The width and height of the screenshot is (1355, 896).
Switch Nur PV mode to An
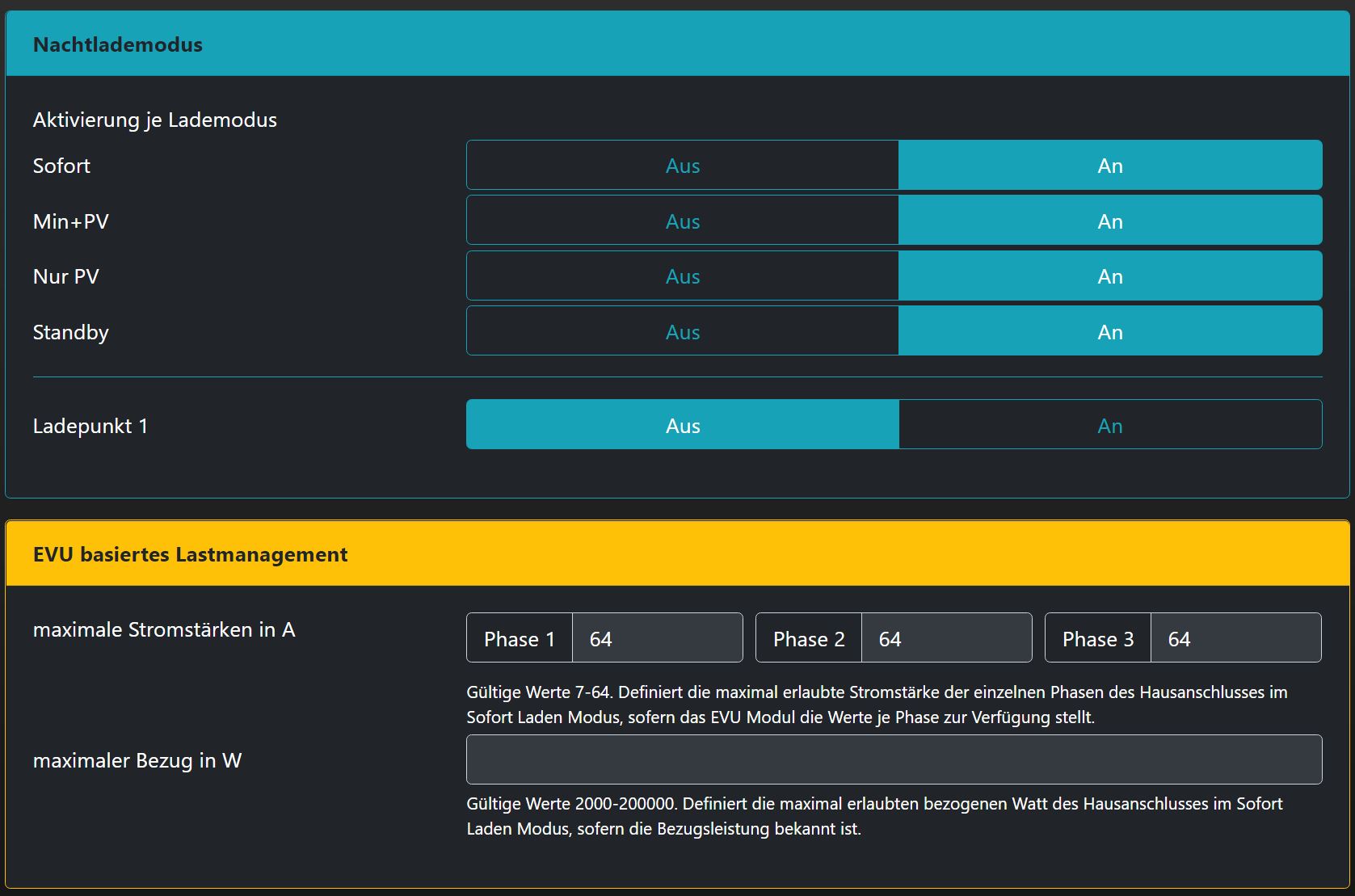pos(1109,276)
